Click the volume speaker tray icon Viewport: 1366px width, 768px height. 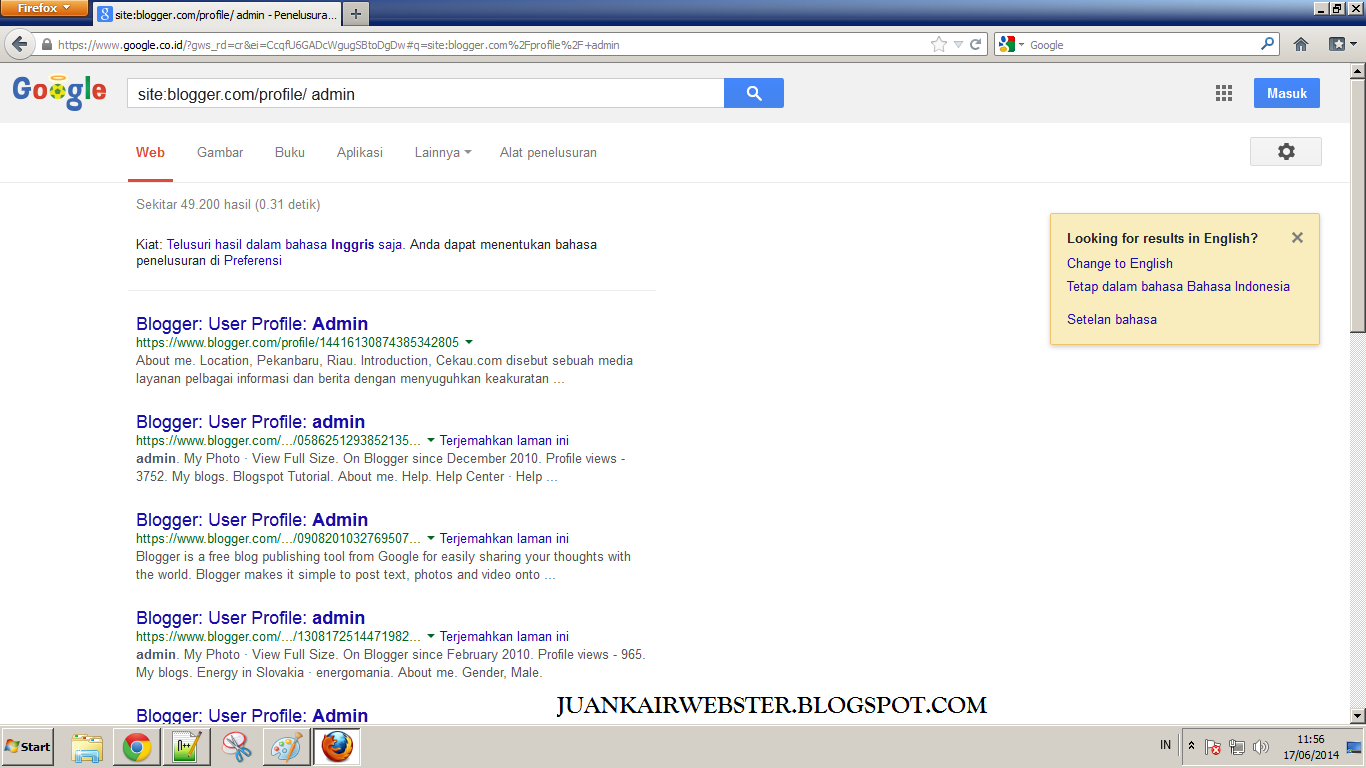click(x=1260, y=747)
